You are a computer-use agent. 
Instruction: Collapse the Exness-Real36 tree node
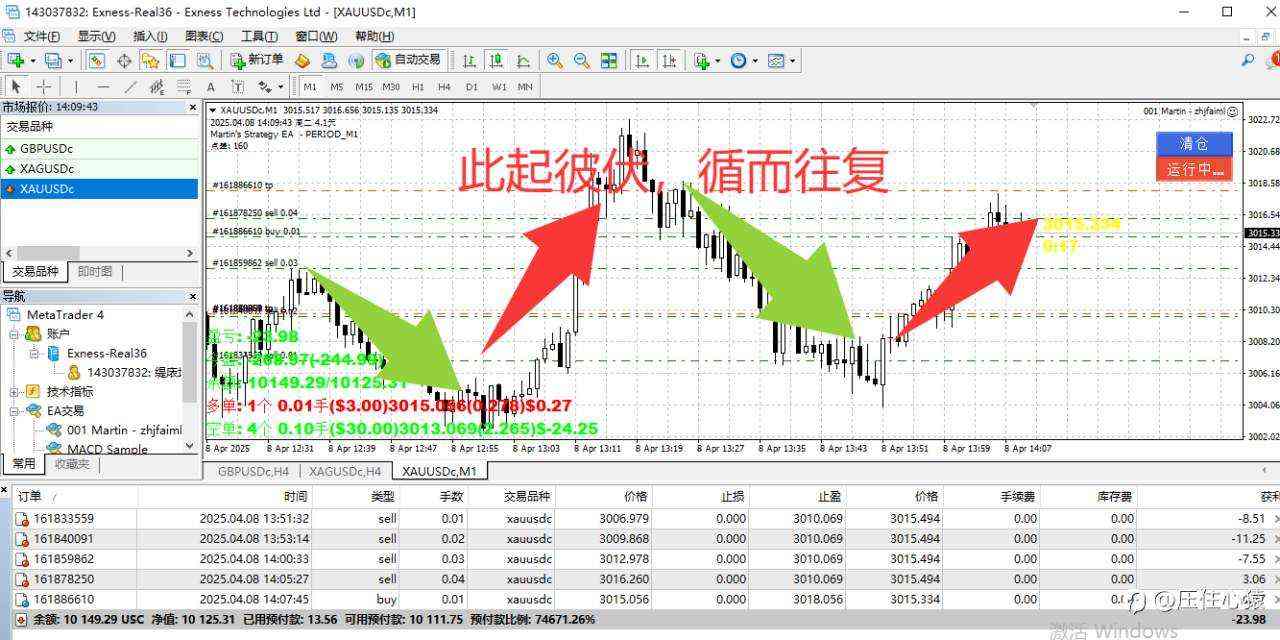[x=35, y=353]
